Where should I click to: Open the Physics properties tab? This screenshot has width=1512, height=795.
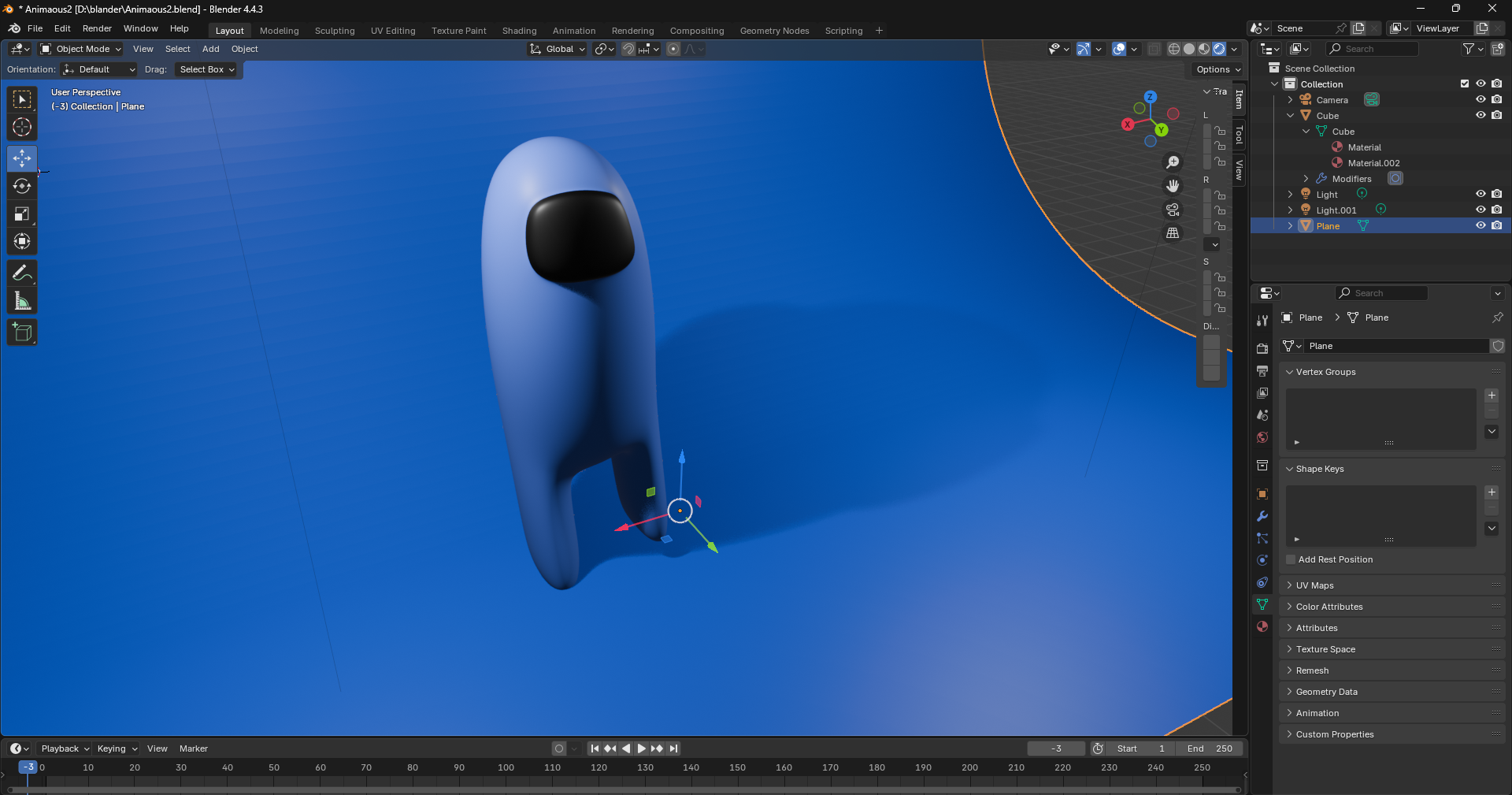(x=1262, y=560)
